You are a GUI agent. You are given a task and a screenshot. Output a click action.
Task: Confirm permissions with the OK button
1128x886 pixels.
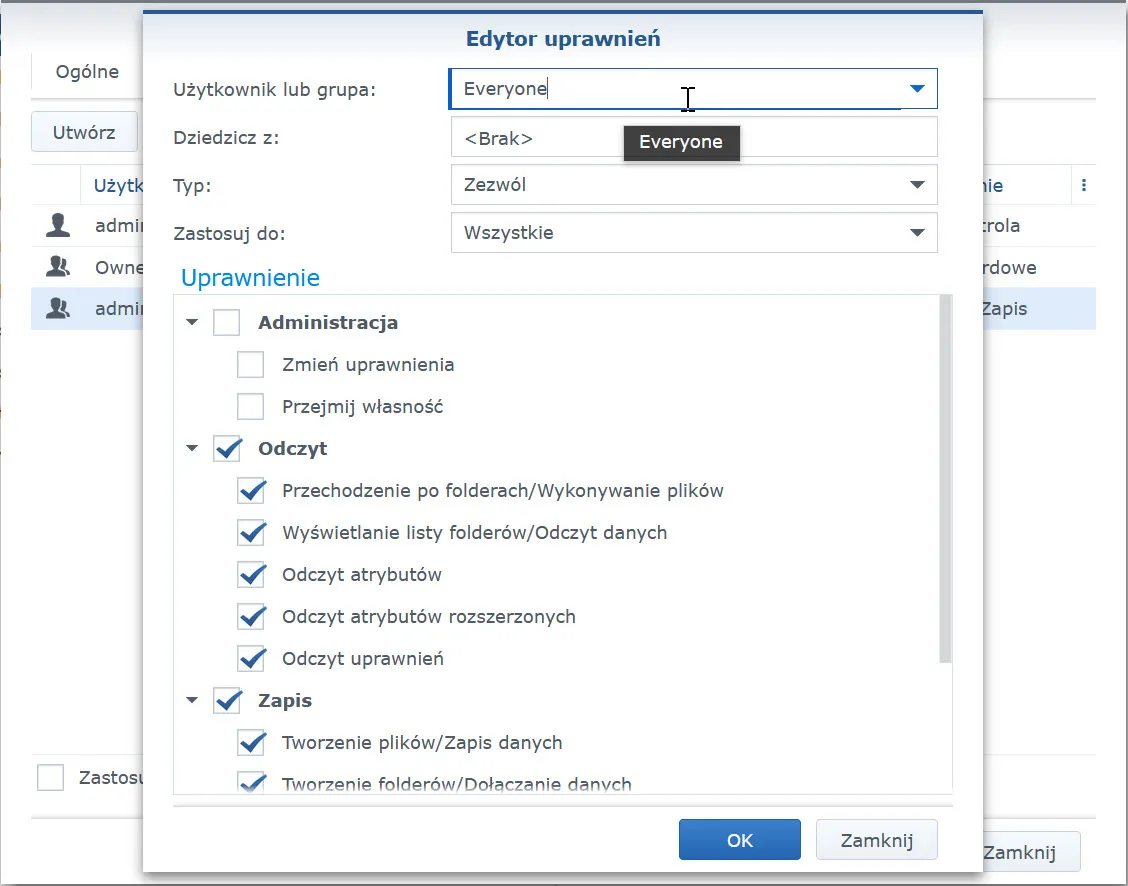(739, 840)
